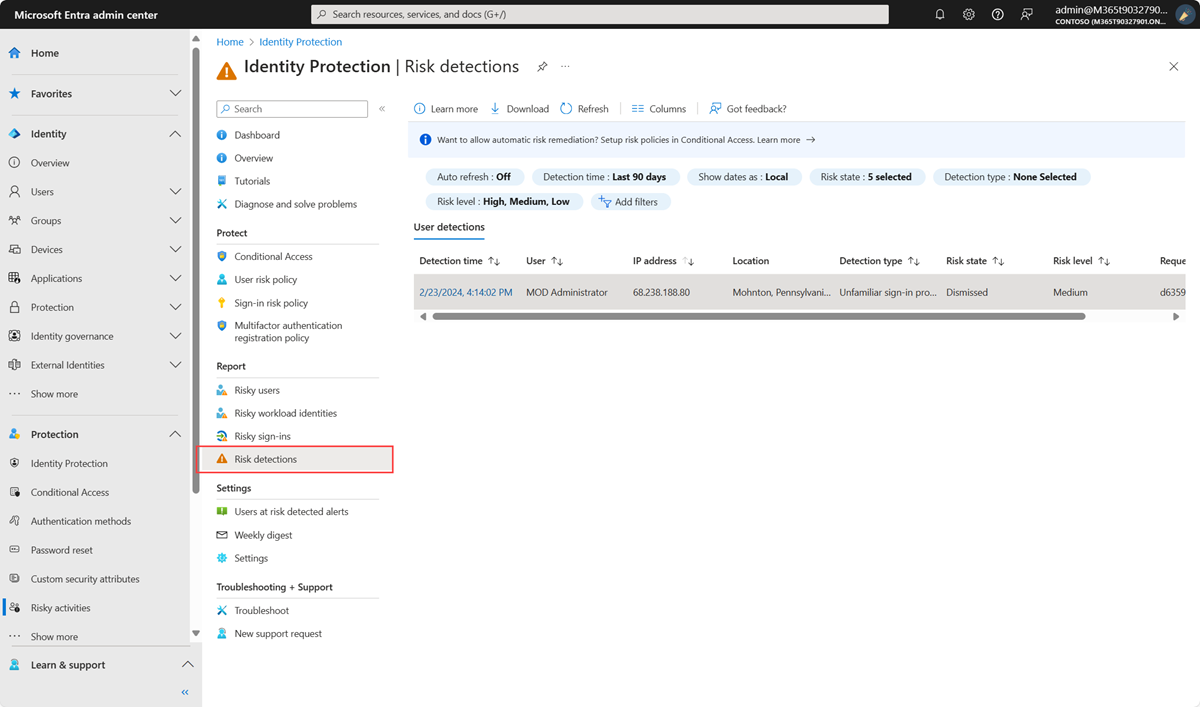Pin the Identity Protection page
1200x707 pixels.
tap(542, 67)
